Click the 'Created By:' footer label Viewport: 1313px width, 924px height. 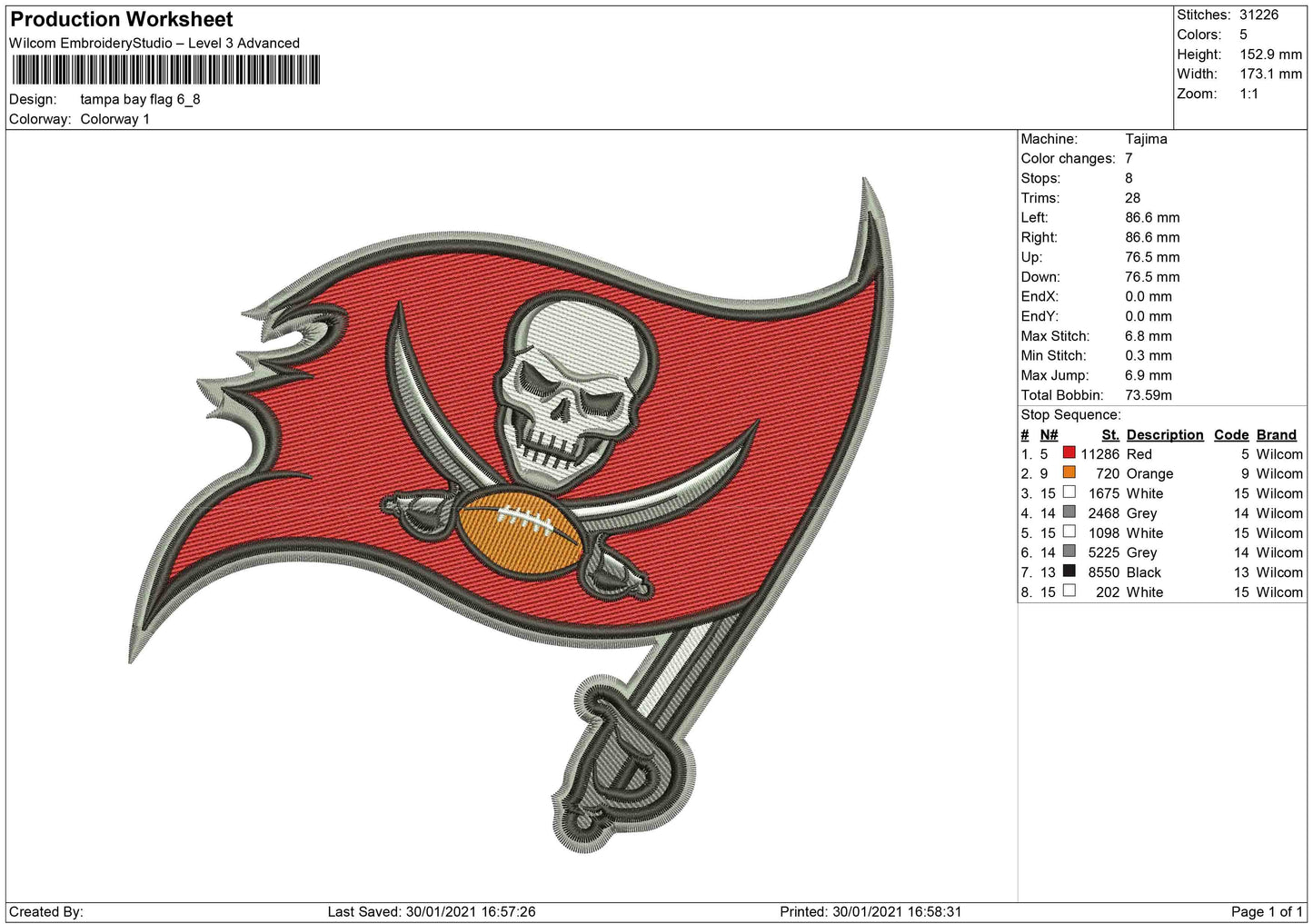(x=46, y=911)
